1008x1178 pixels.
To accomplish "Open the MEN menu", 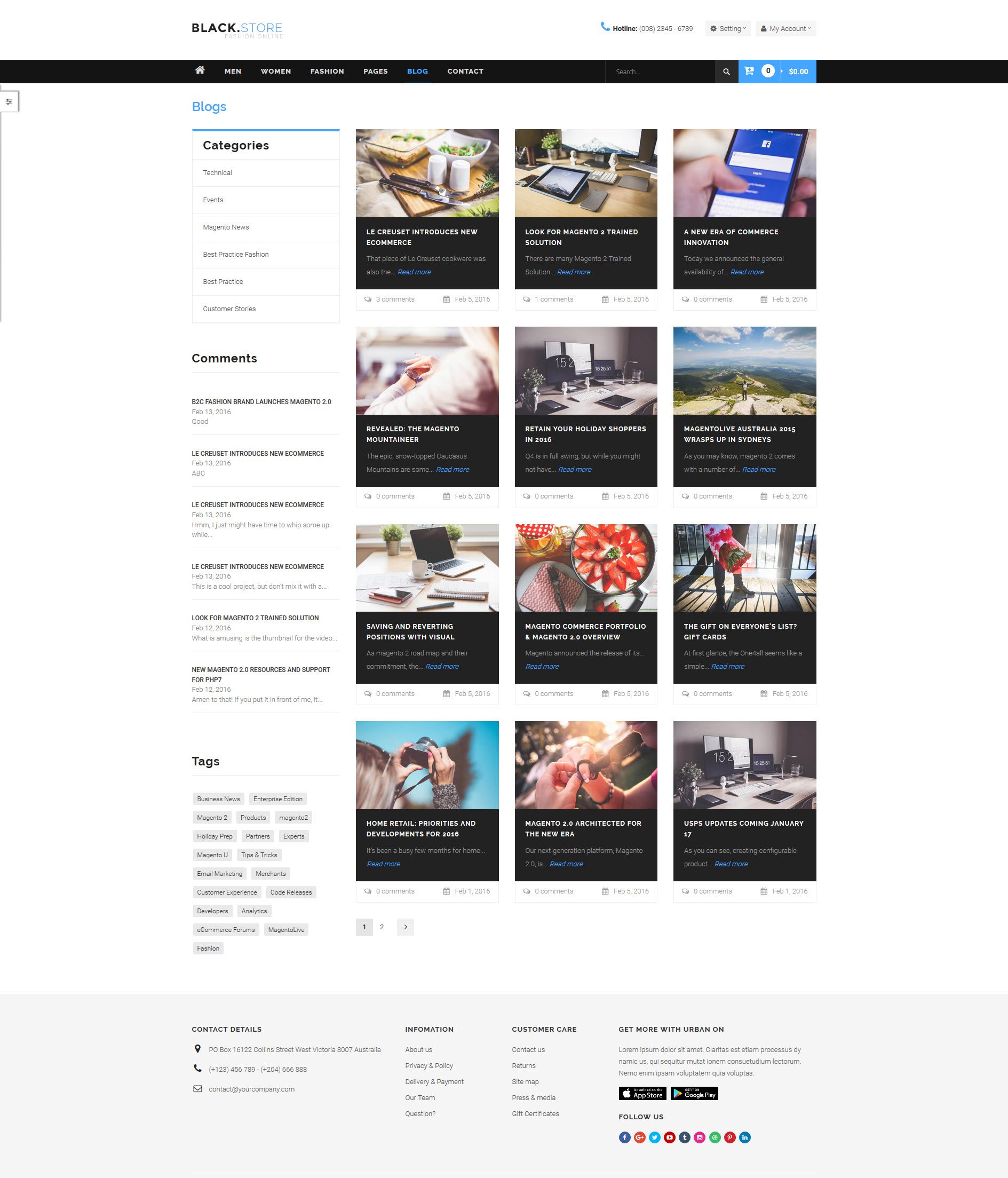I will coord(233,71).
